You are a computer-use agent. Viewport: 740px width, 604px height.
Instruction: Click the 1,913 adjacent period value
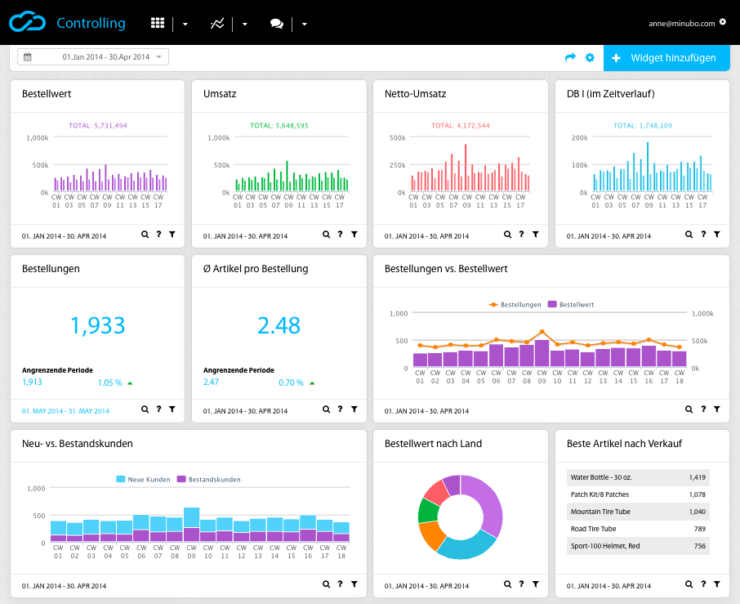[32, 382]
